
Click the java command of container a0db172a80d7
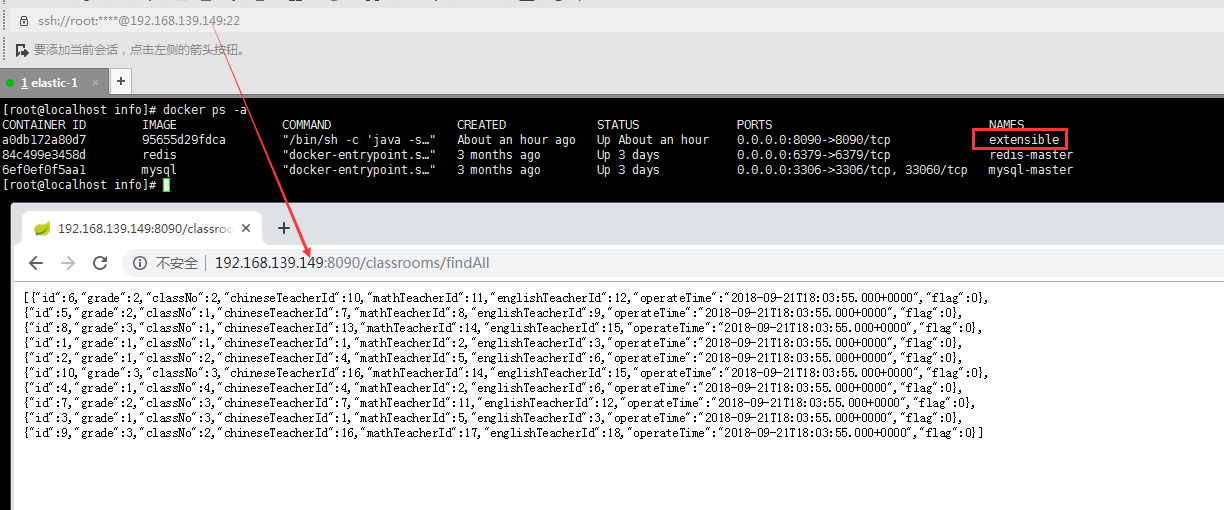click(x=359, y=140)
